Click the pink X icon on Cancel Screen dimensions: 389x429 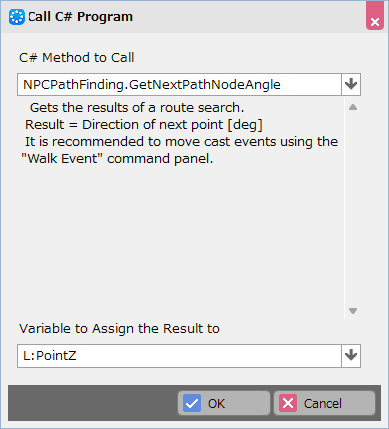tap(288, 403)
